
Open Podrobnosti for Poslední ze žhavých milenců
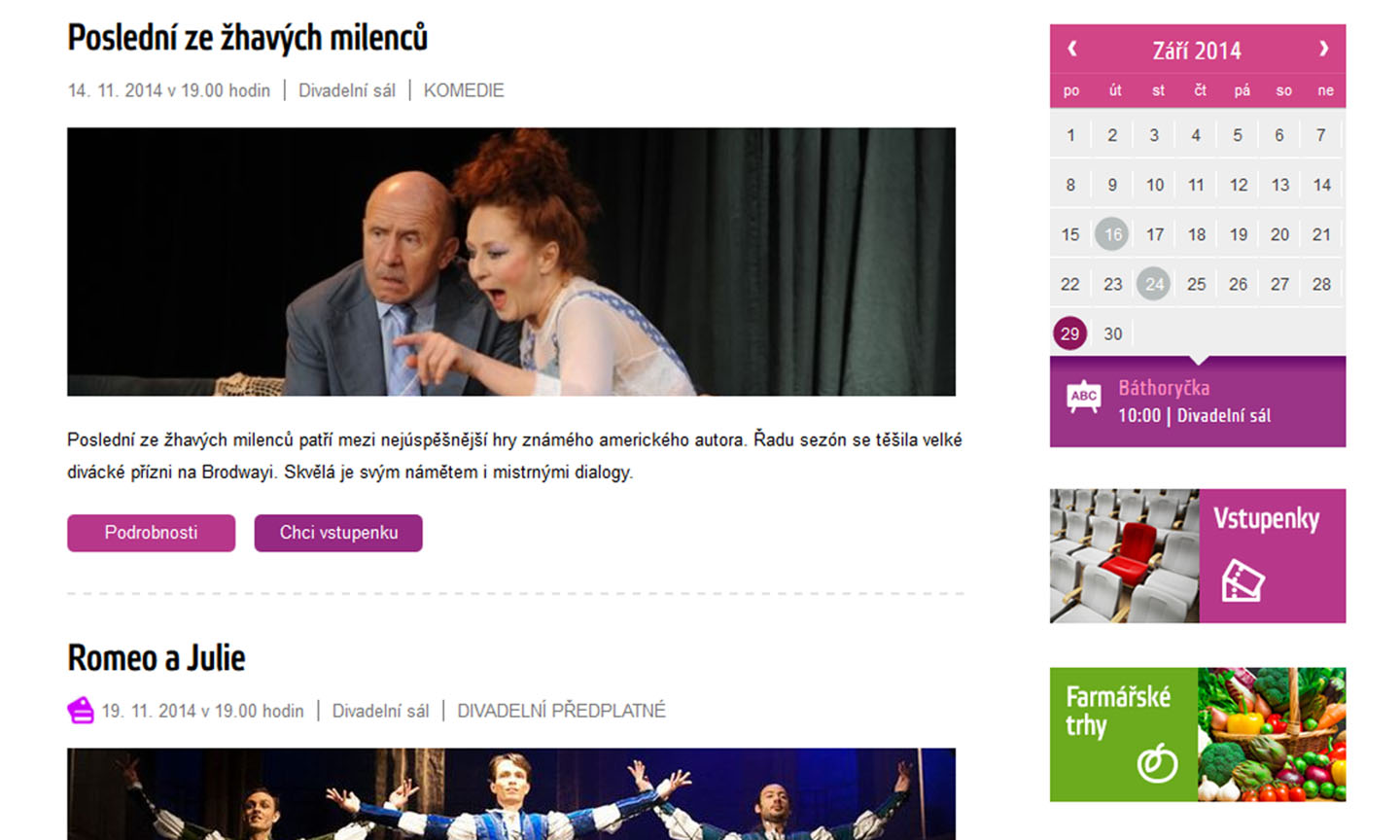[151, 533]
